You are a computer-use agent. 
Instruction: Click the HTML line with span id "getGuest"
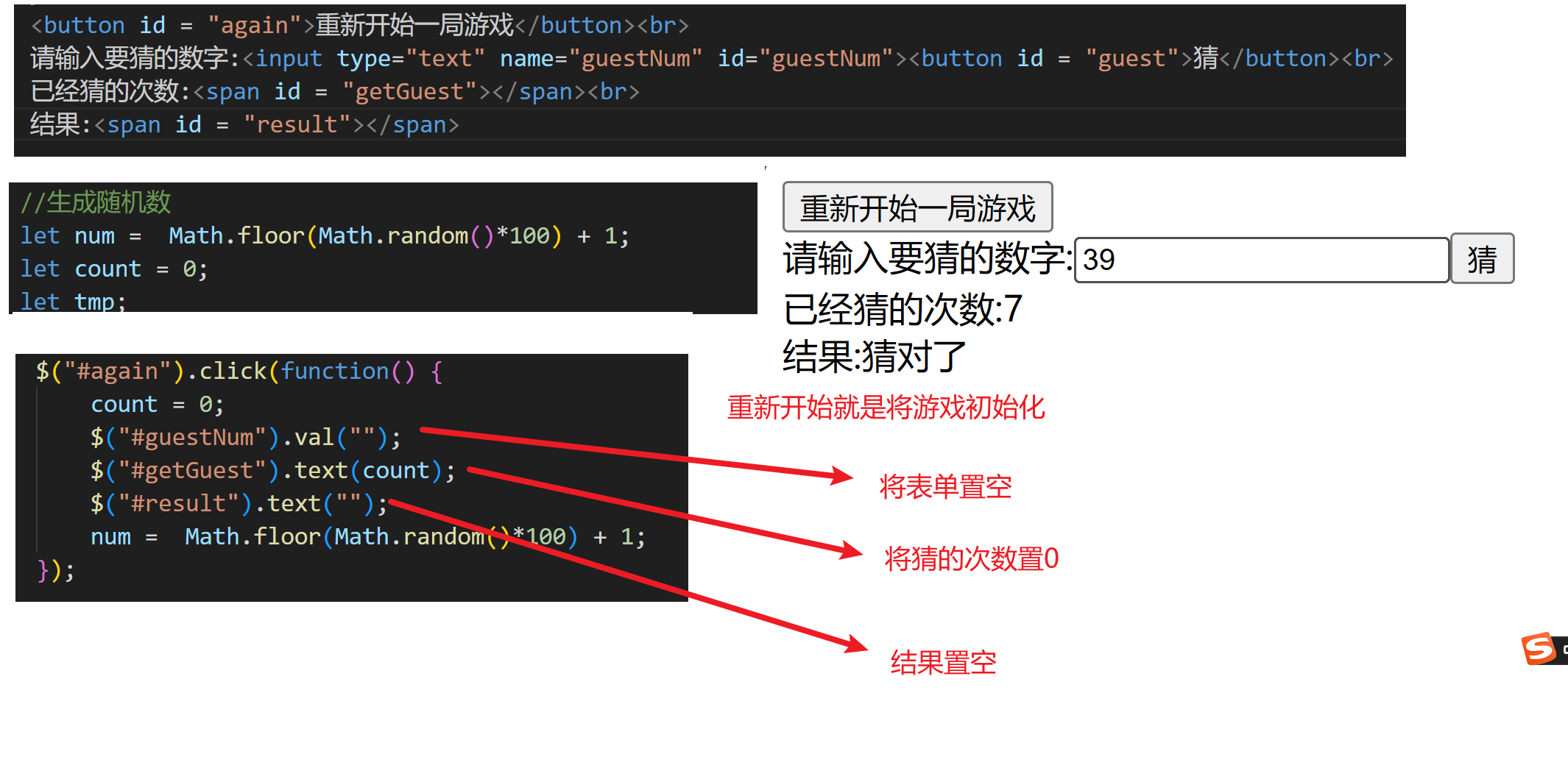335,91
